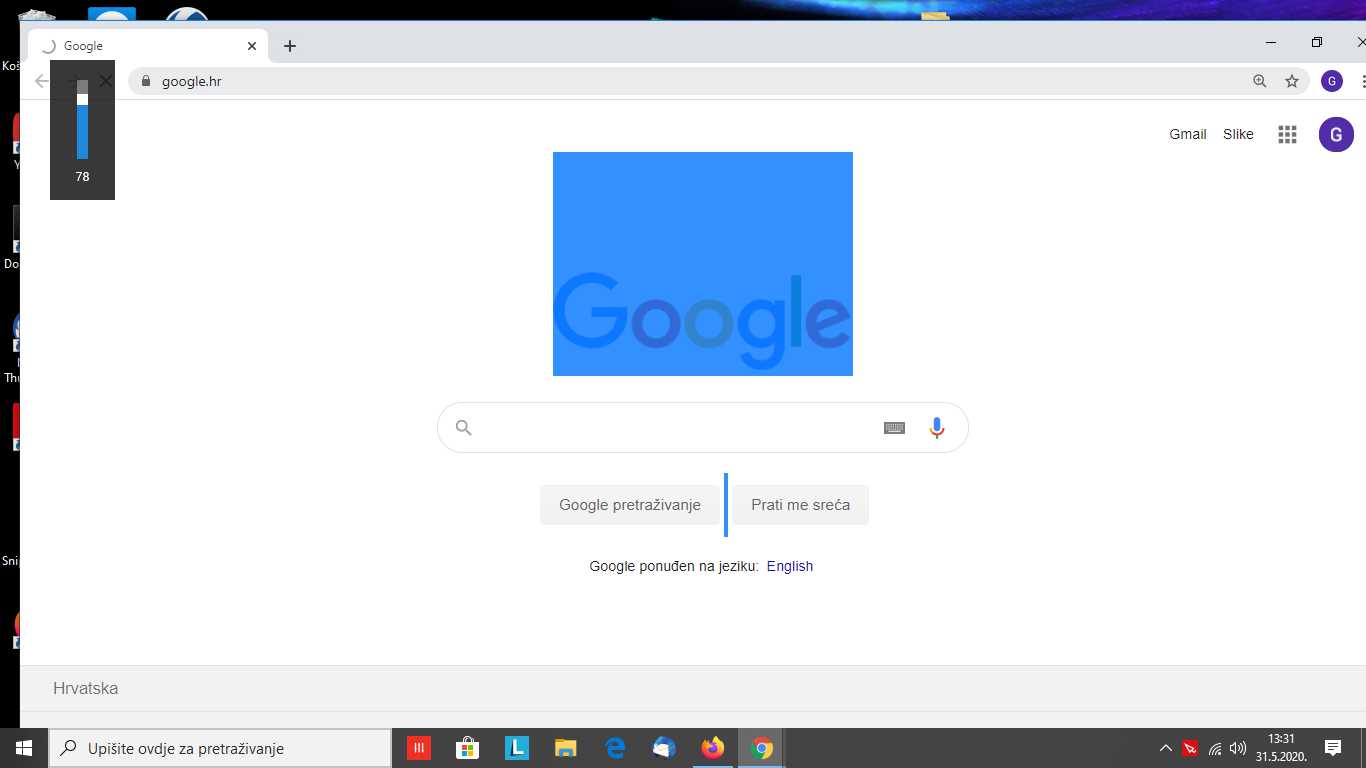Open File Explorer from taskbar
1366x768 pixels.
tap(566, 748)
